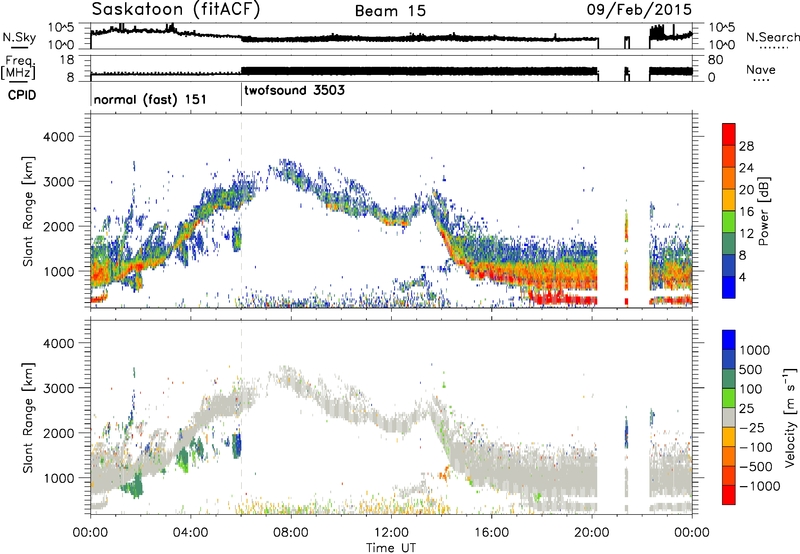Click the '20:00' time axis label
This screenshot has width=800, height=554.
[x=591, y=533]
